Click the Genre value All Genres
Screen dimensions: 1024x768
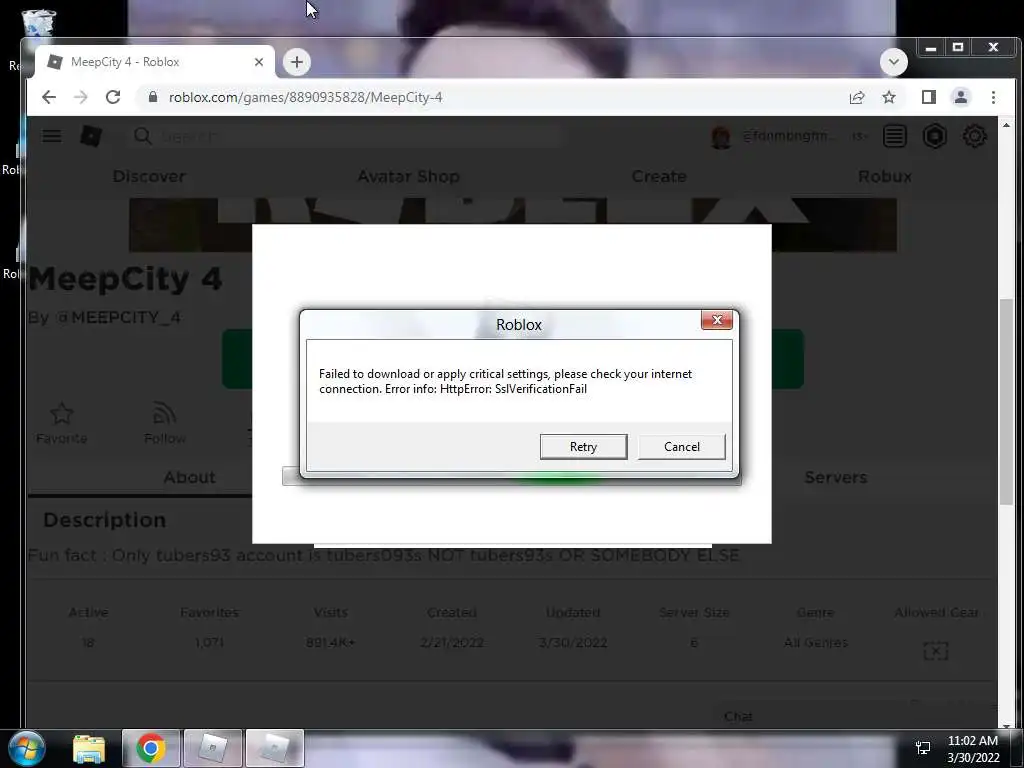[x=816, y=643]
